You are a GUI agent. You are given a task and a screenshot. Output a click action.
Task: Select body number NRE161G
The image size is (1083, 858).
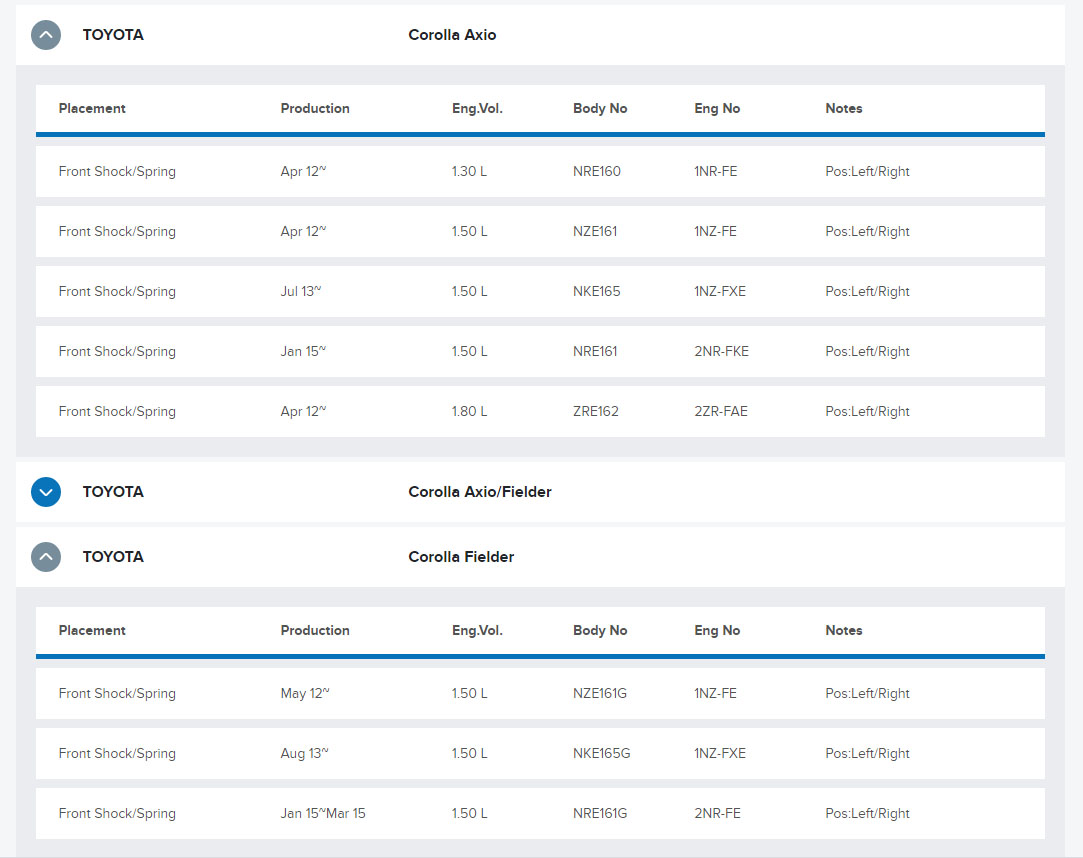(600, 814)
